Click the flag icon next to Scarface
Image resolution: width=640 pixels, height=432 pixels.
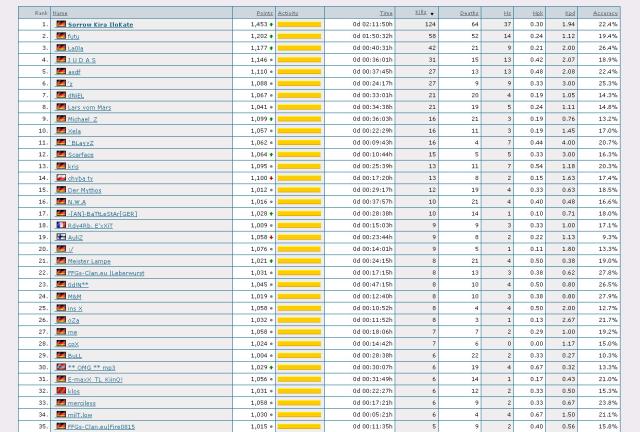click(60, 155)
